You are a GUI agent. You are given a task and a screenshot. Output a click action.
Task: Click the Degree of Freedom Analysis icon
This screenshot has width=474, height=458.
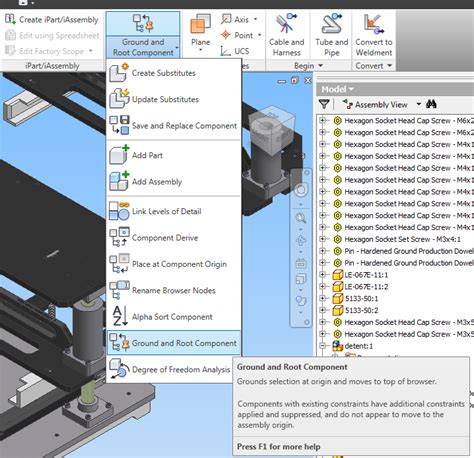[119, 369]
